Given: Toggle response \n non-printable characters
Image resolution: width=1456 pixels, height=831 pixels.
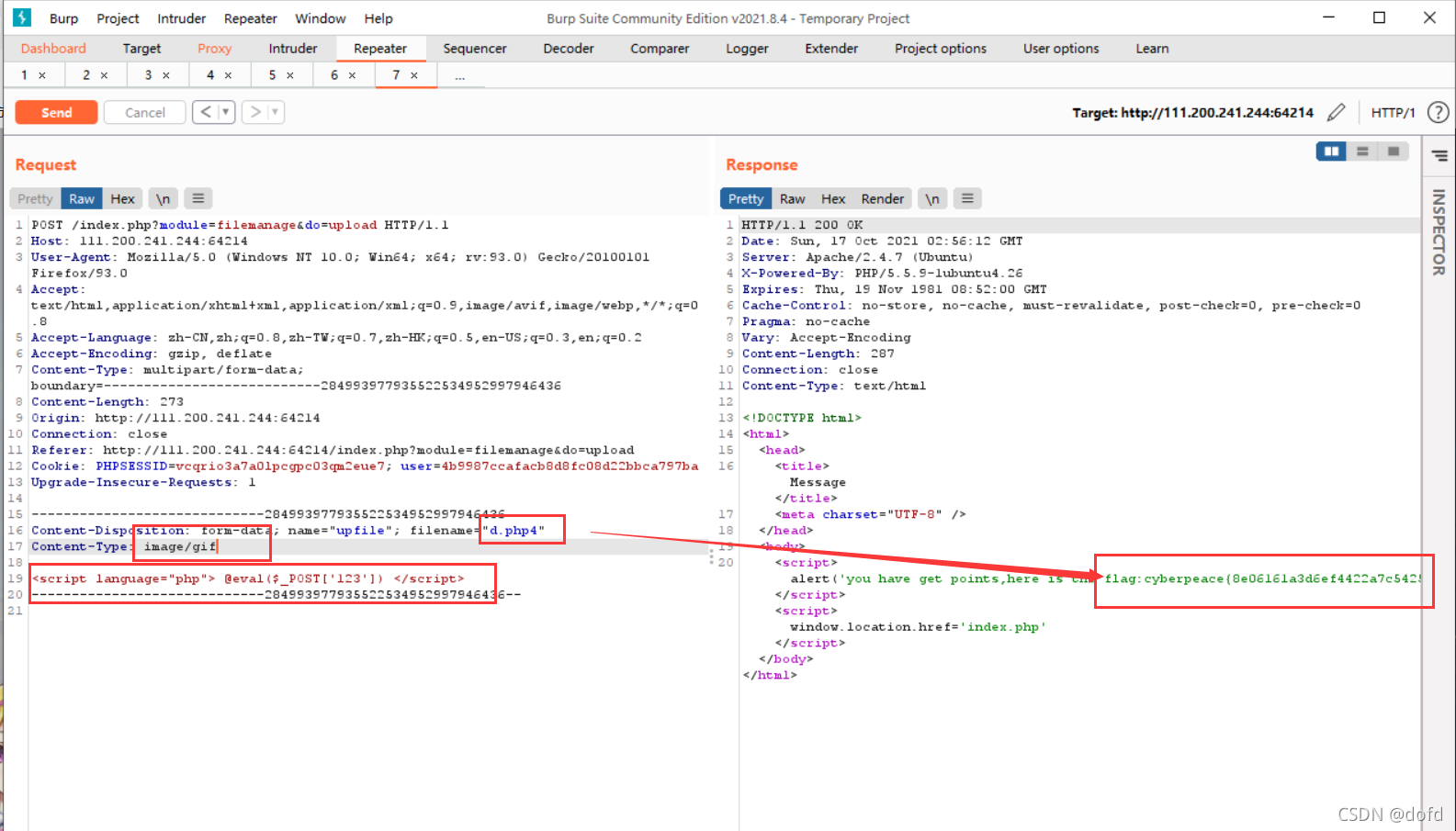Looking at the screenshot, I should [x=932, y=198].
